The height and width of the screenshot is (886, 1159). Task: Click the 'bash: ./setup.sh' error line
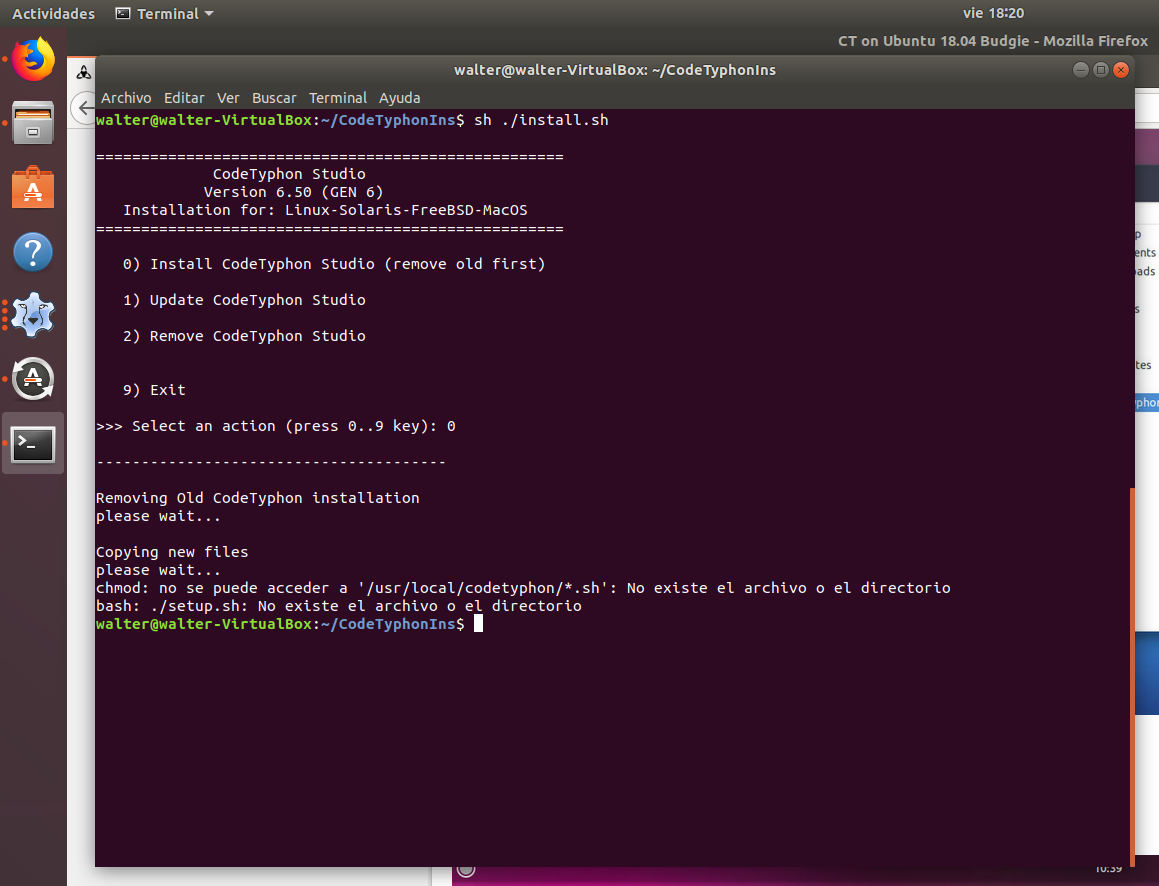[339, 606]
